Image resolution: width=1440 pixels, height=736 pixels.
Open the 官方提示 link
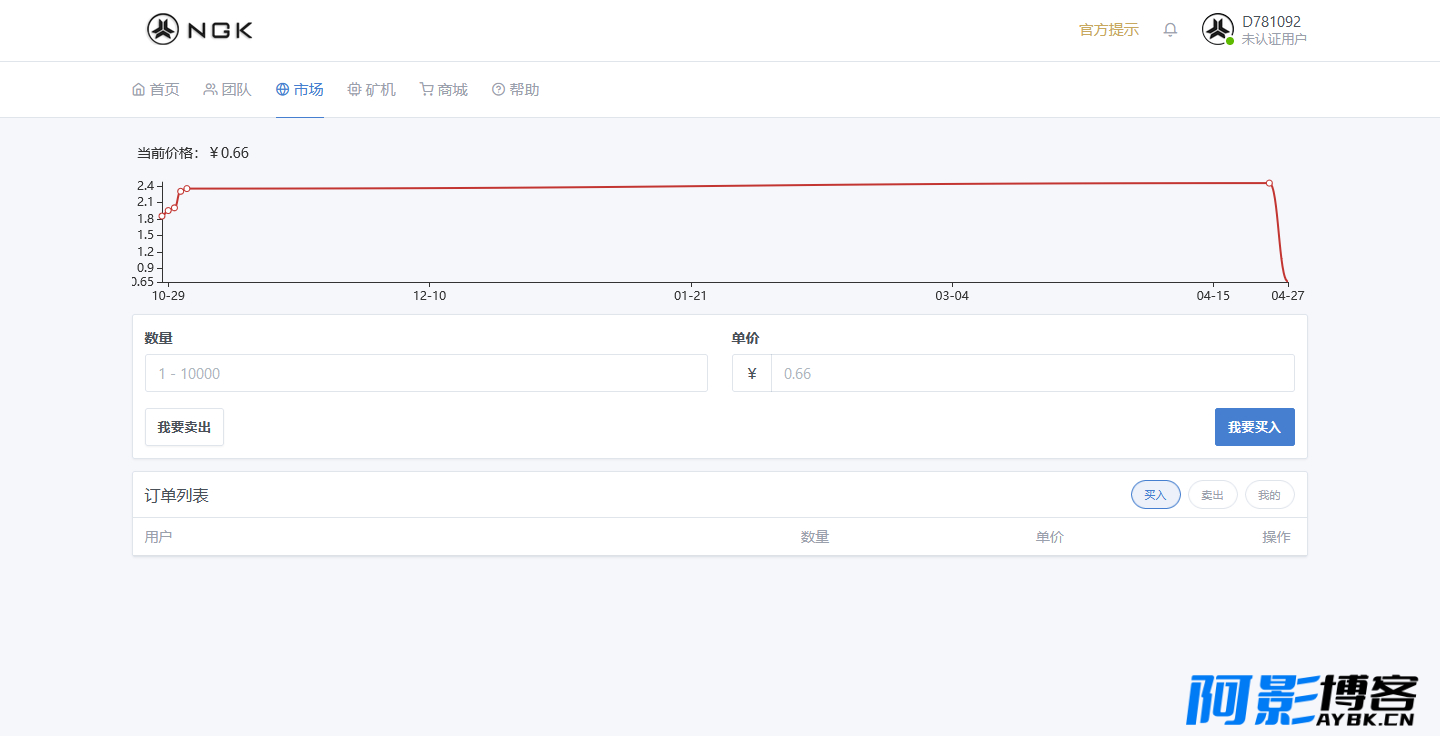(1109, 30)
